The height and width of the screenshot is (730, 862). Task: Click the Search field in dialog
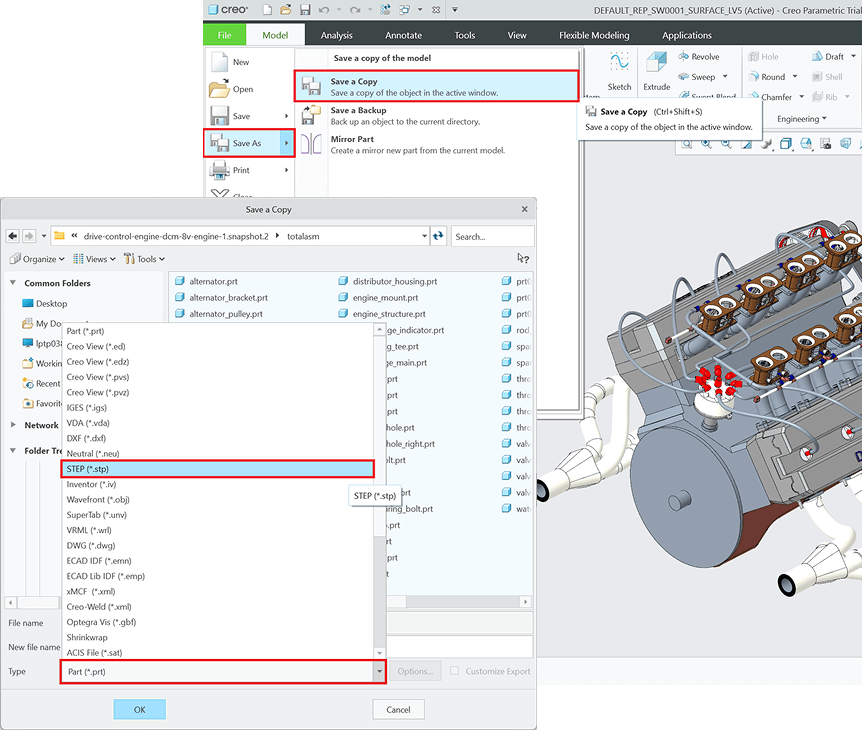pos(493,236)
